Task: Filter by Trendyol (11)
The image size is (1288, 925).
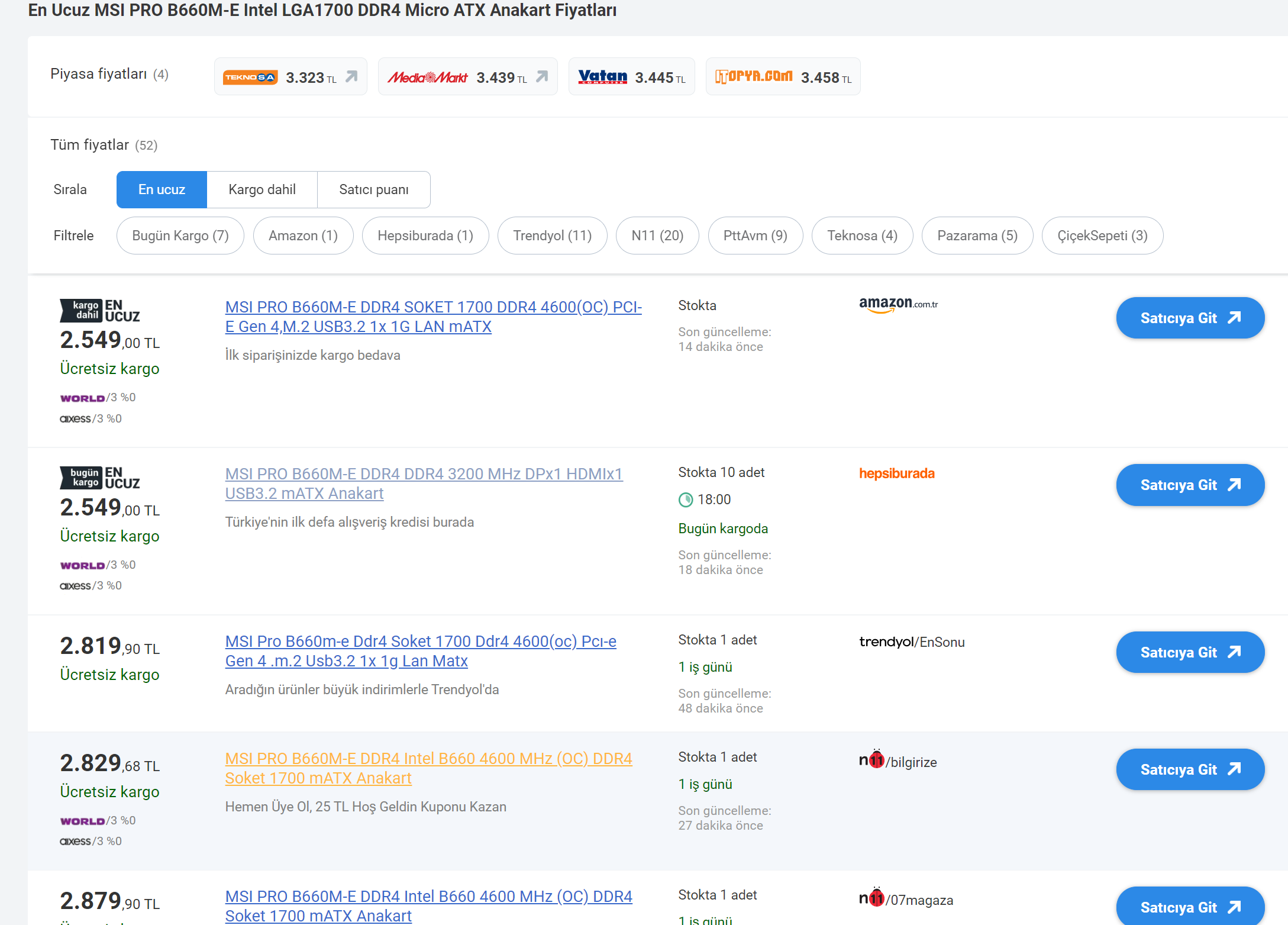Action: (x=553, y=236)
